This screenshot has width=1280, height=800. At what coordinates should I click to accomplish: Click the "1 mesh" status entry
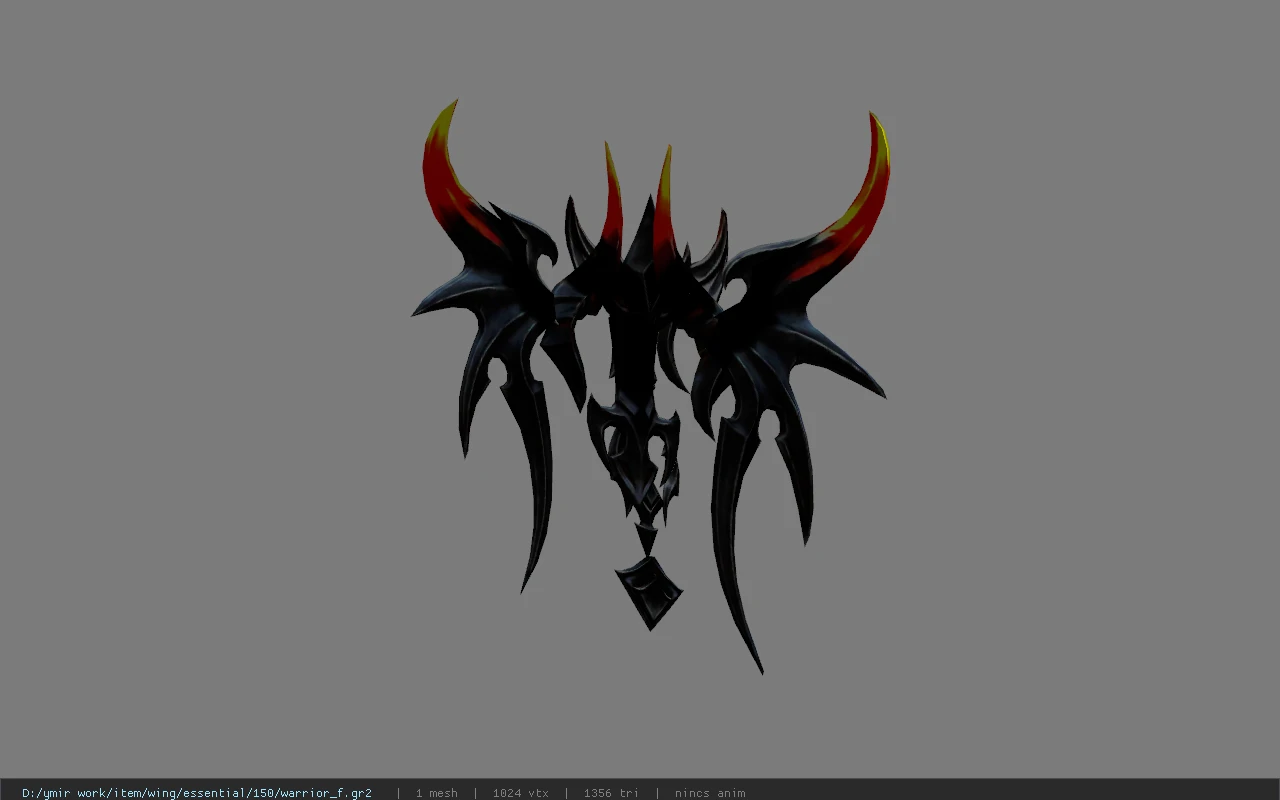tap(436, 793)
